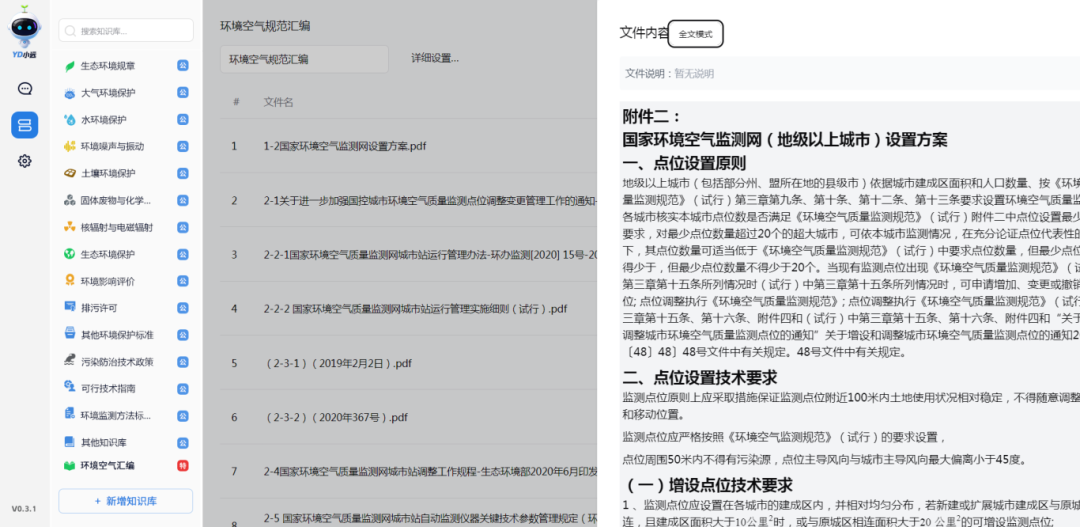
Task: Click the water drop icon beside 水环境保护
Action: [x=70, y=120]
